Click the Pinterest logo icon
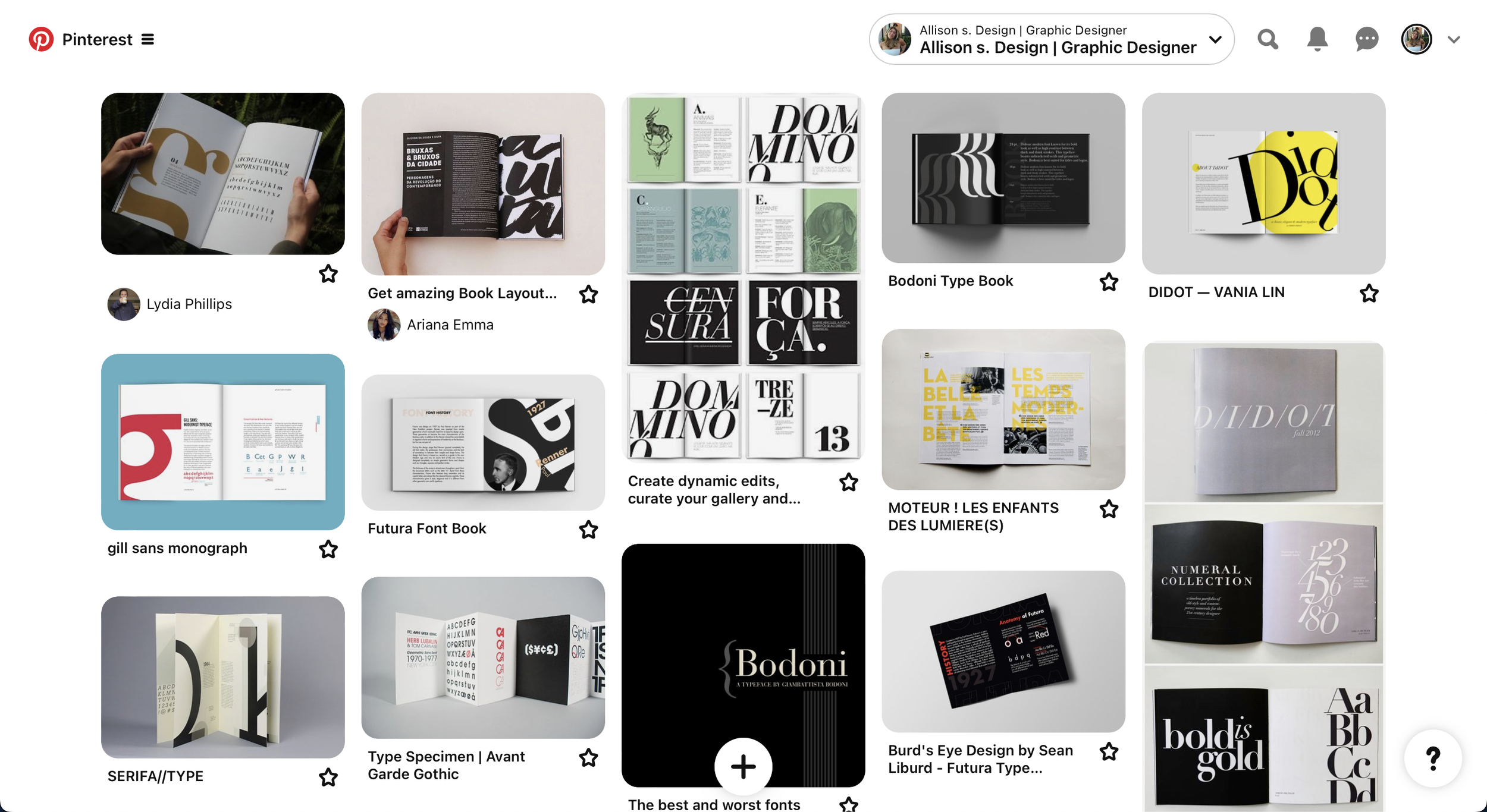The image size is (1487, 812). pos(41,39)
